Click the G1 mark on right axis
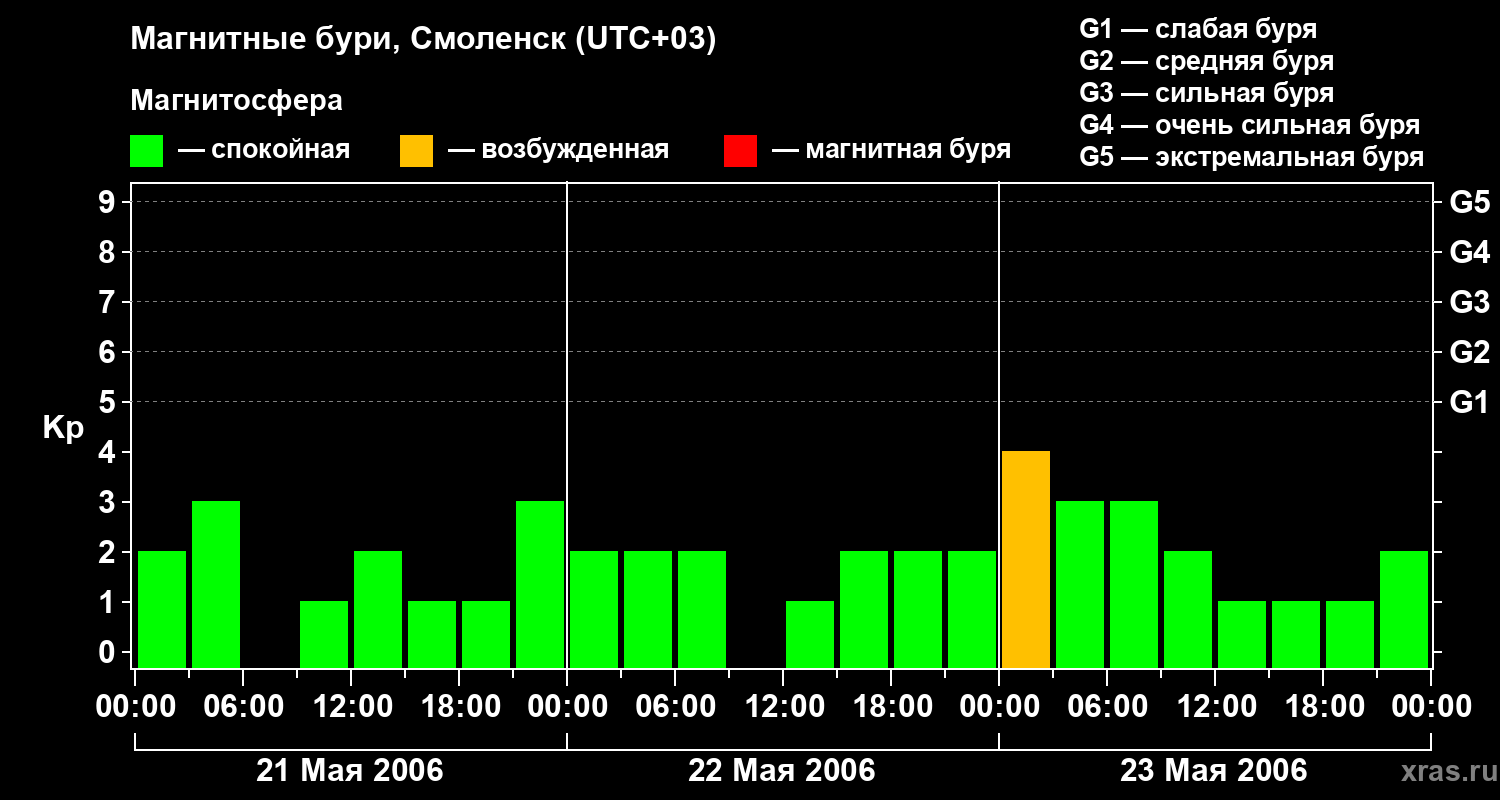Screen dimensions: 1500x800 [1469, 402]
